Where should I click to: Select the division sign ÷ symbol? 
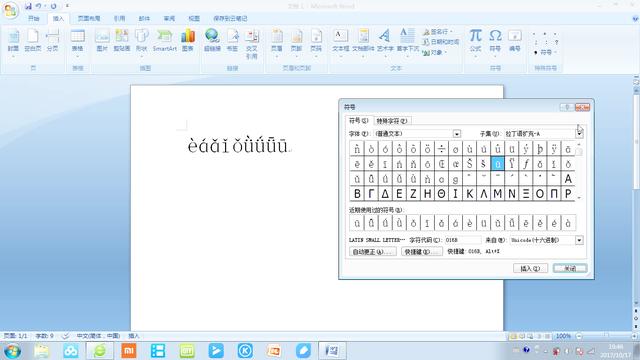click(441, 149)
